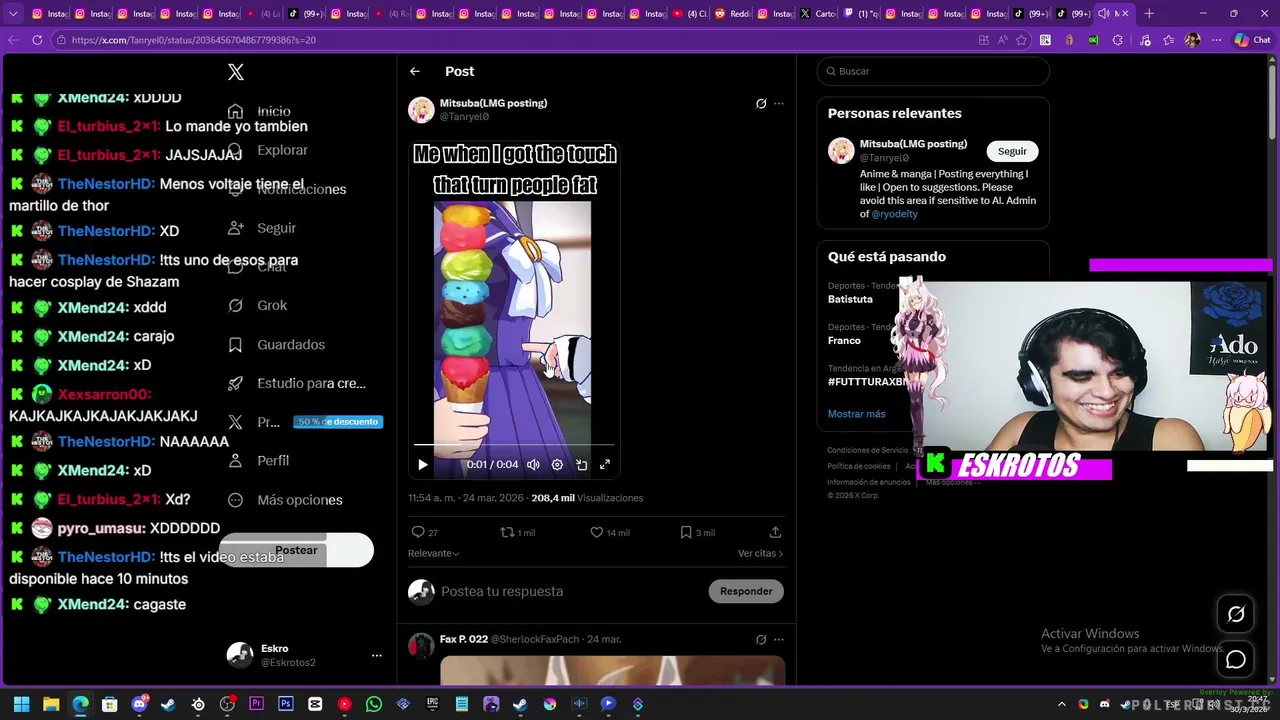Viewport: 1280px width, 720px height.
Task: Click the Responder button
Action: coord(746,591)
